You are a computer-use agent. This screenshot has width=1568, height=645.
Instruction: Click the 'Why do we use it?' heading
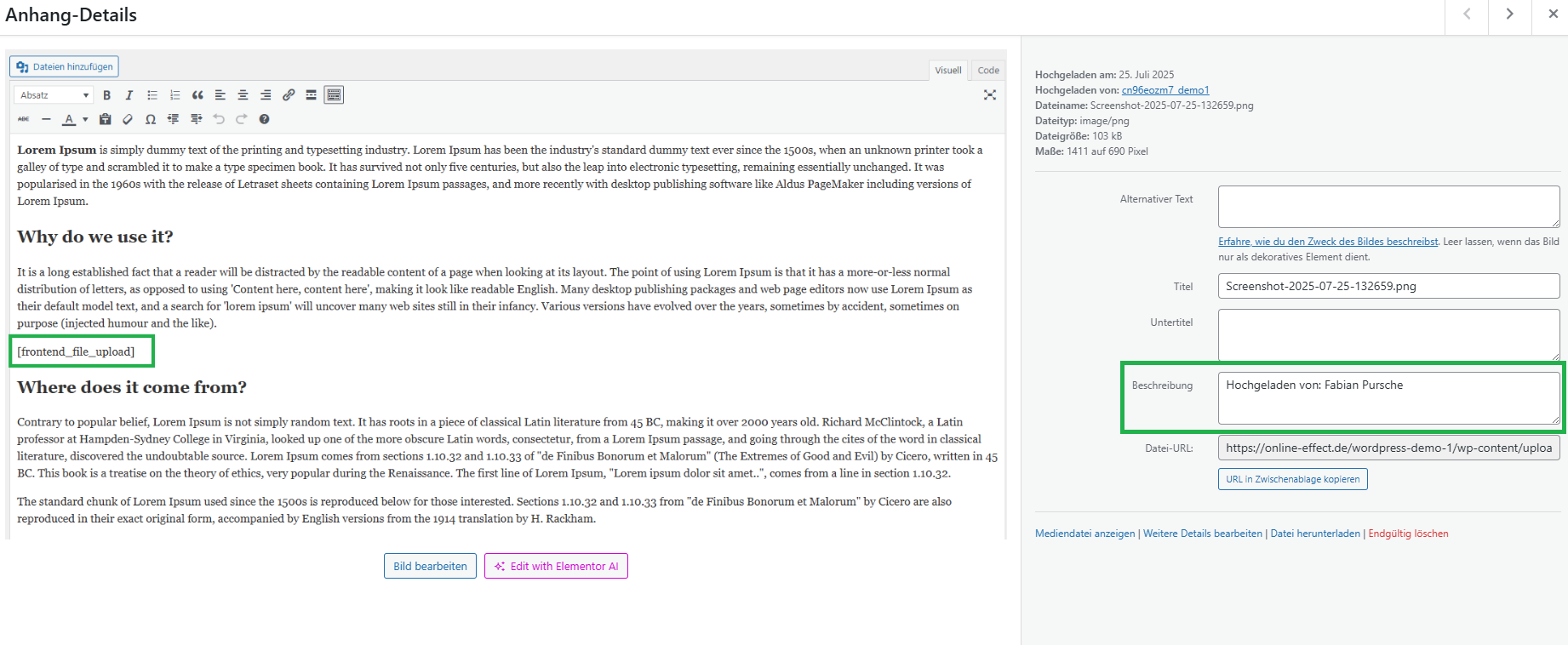[95, 237]
